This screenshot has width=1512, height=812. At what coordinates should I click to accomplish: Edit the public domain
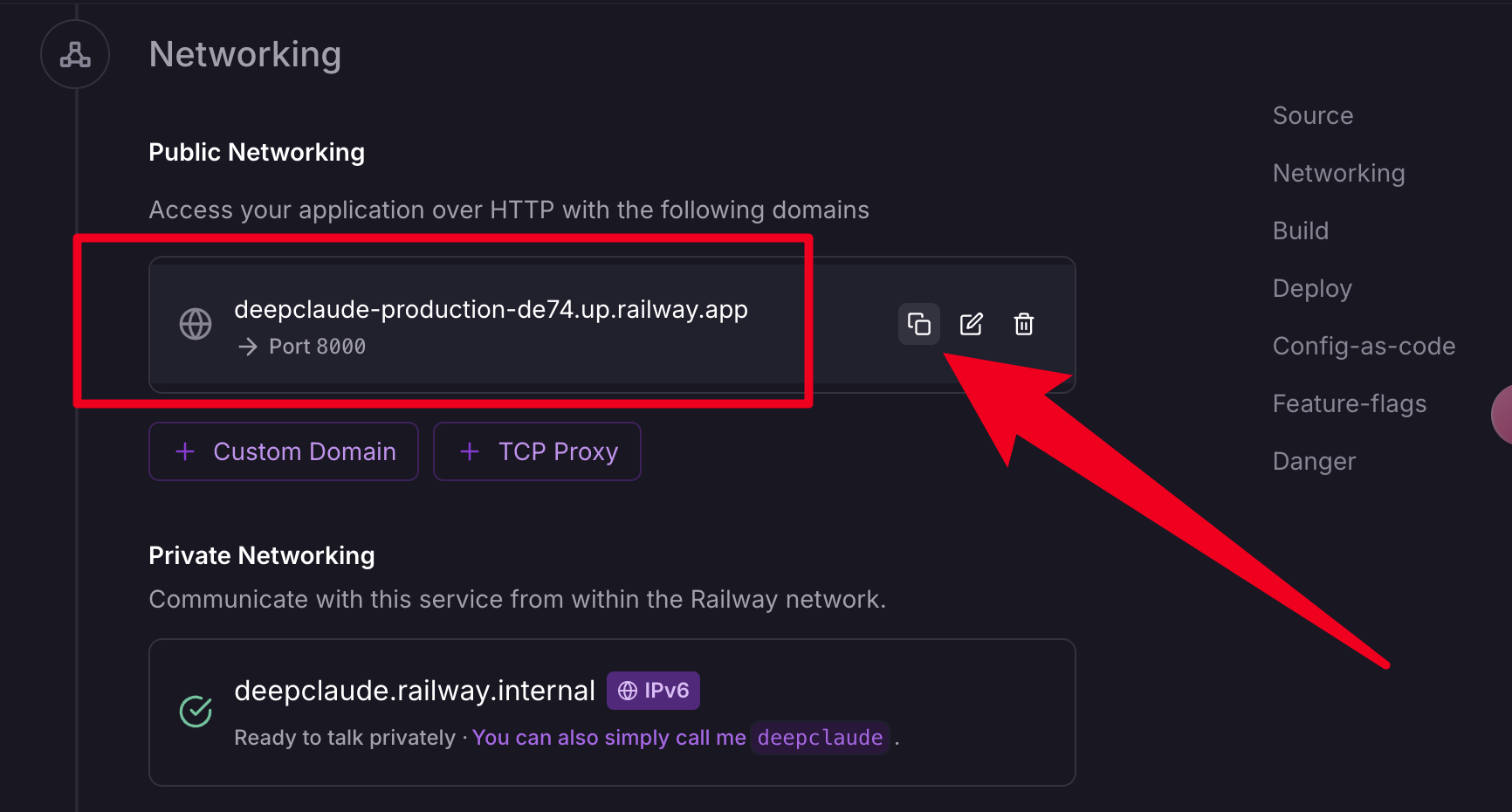pos(971,325)
